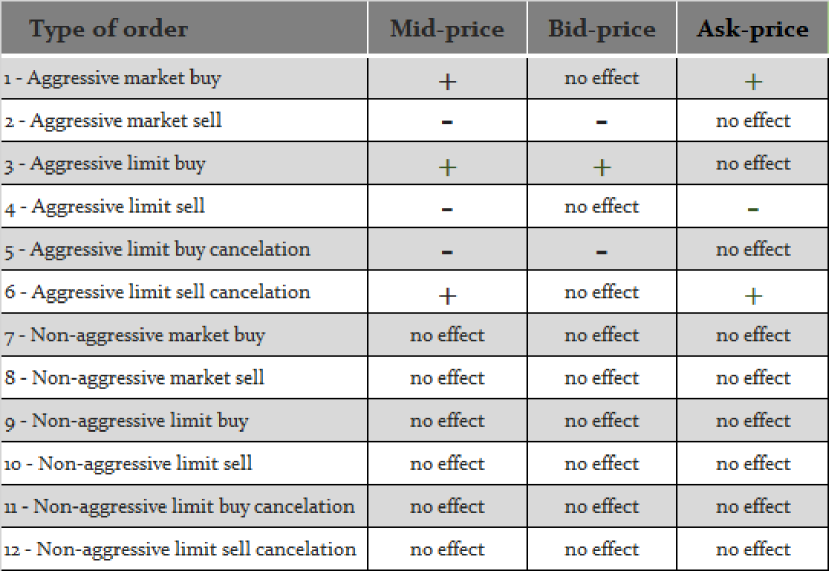Click the Bid-price plus sign for Aggressive limit buy
This screenshot has height=571, width=829.
(x=601, y=167)
